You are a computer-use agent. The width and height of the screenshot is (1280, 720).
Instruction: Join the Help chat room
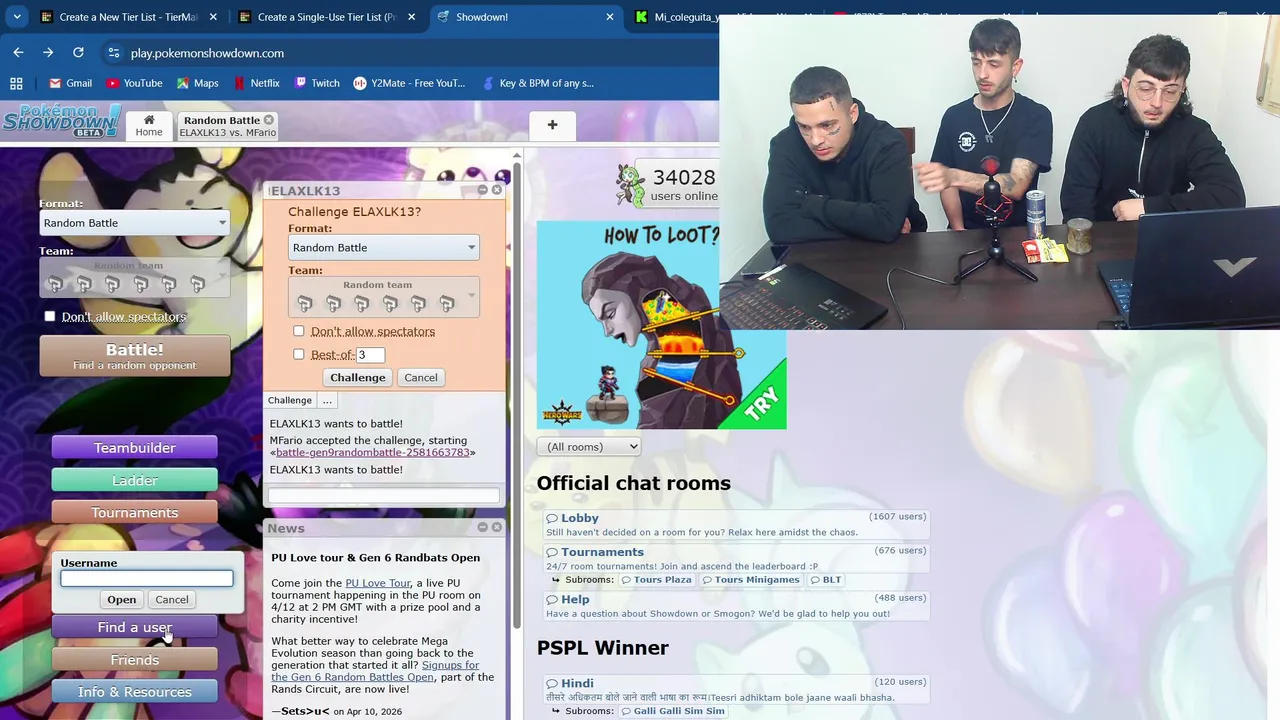pyautogui.click(x=575, y=599)
